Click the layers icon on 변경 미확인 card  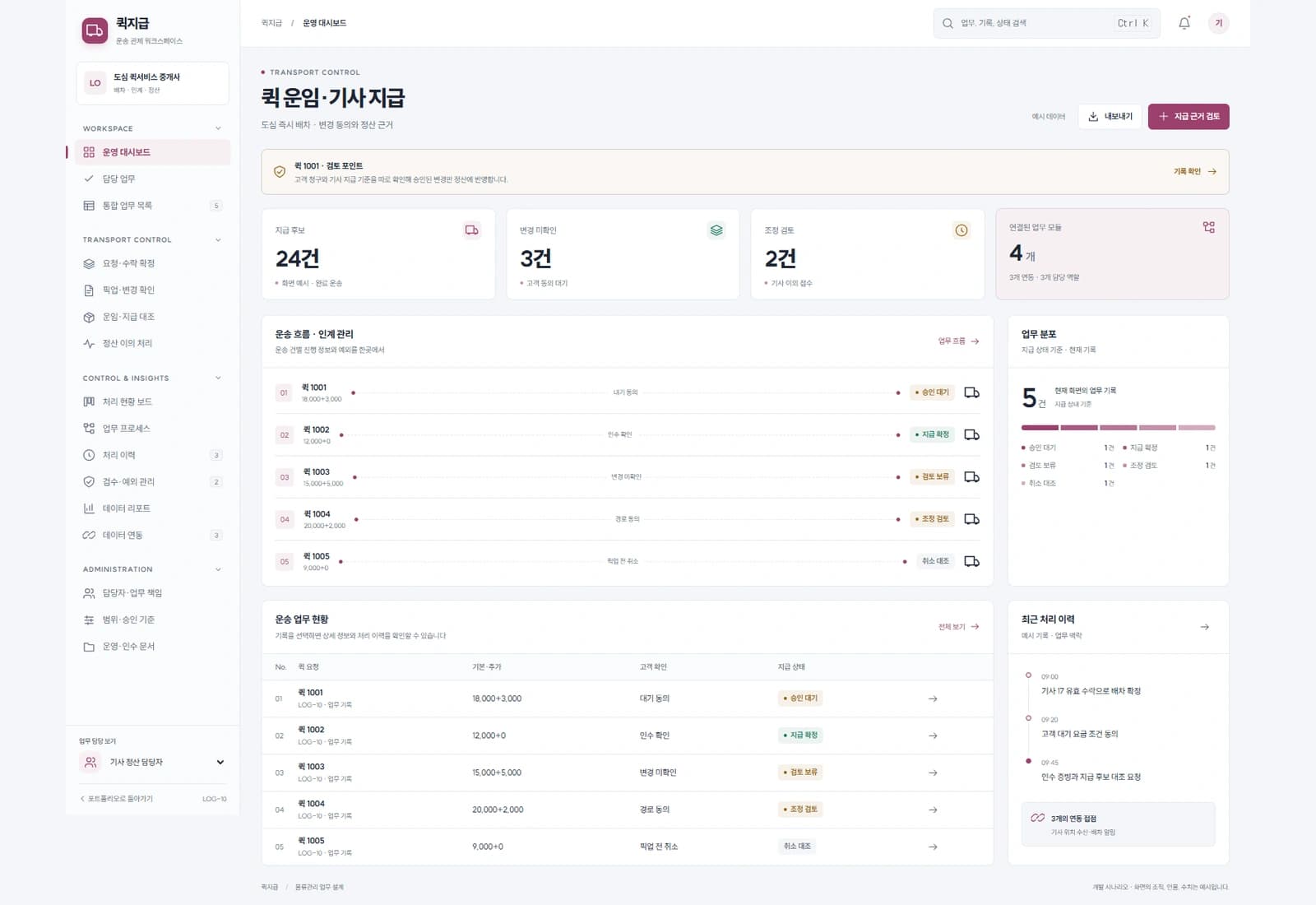pos(716,230)
